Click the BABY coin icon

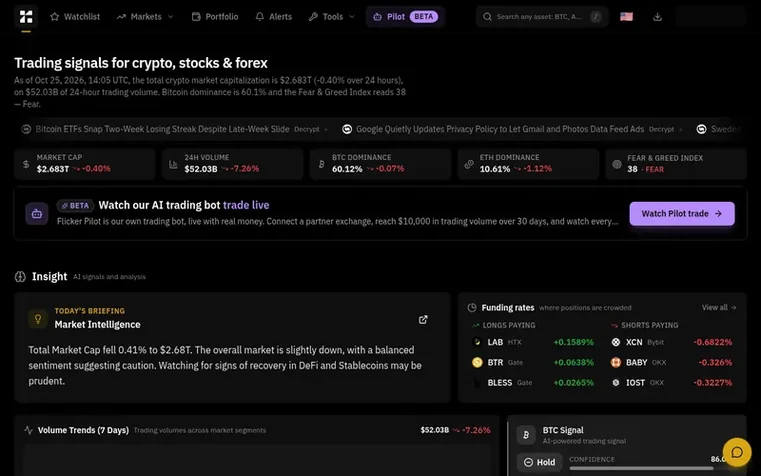[616, 362]
